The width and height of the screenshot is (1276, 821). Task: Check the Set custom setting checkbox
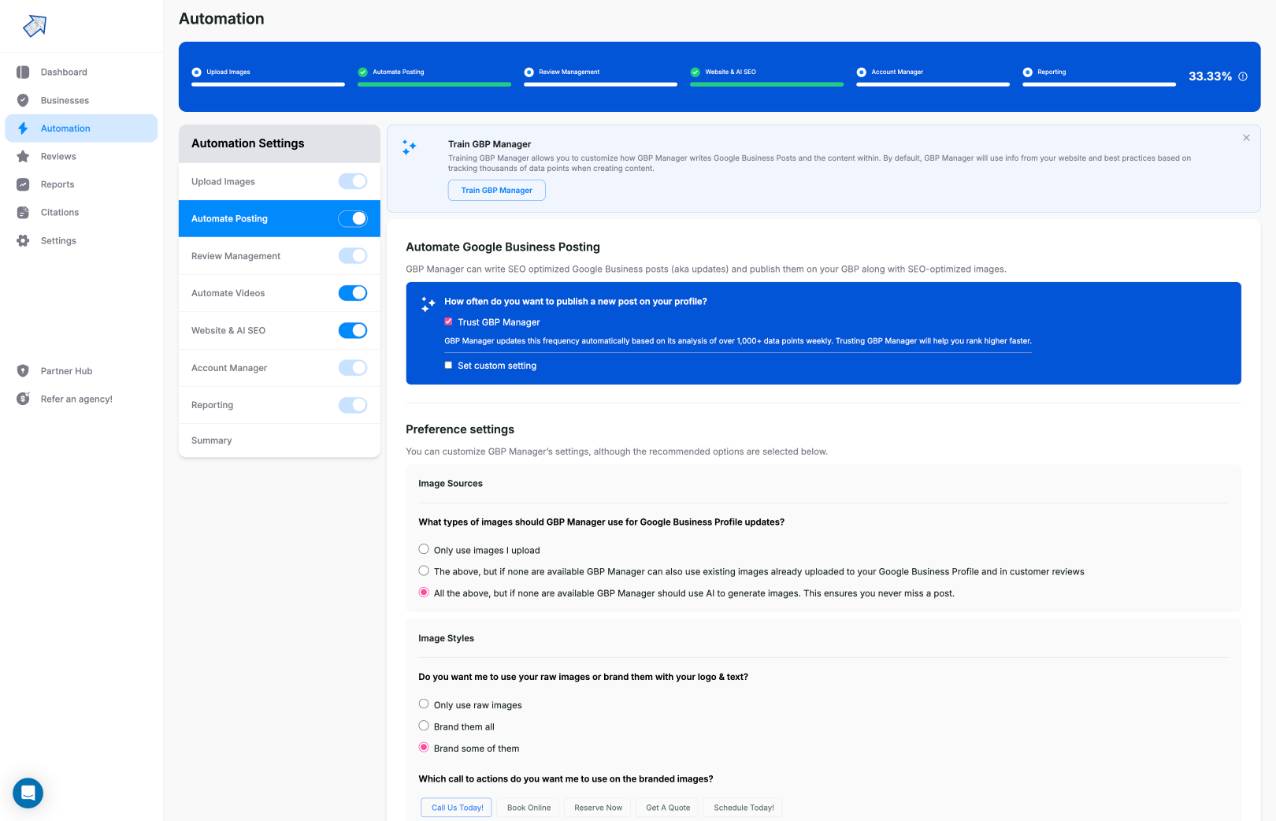[x=448, y=365]
